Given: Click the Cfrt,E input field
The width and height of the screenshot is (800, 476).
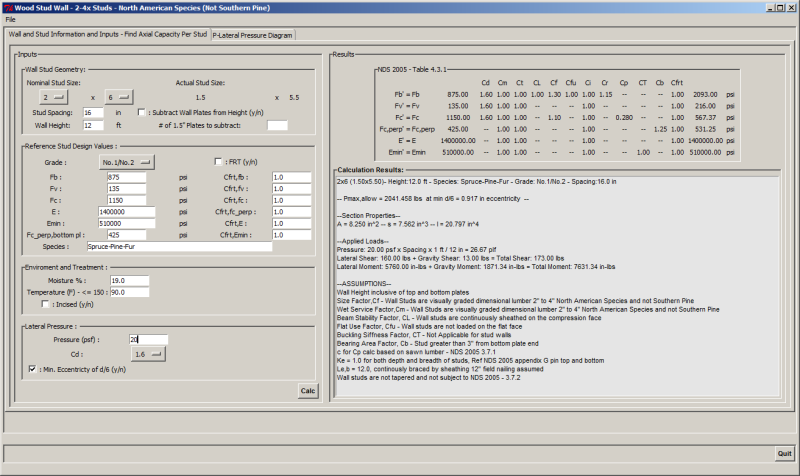Looking at the screenshot, I should 292,223.
